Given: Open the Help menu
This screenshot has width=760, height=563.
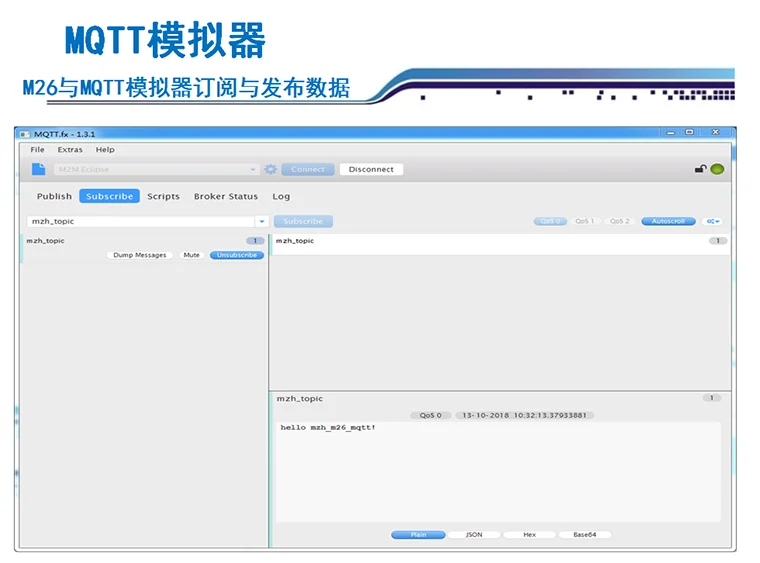Looking at the screenshot, I should [x=105, y=150].
